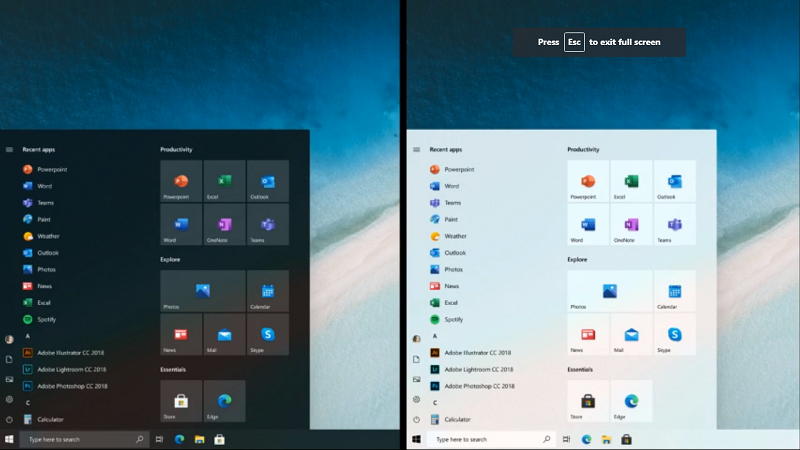
Task: Open Excel tile in light Start menu
Action: [631, 181]
